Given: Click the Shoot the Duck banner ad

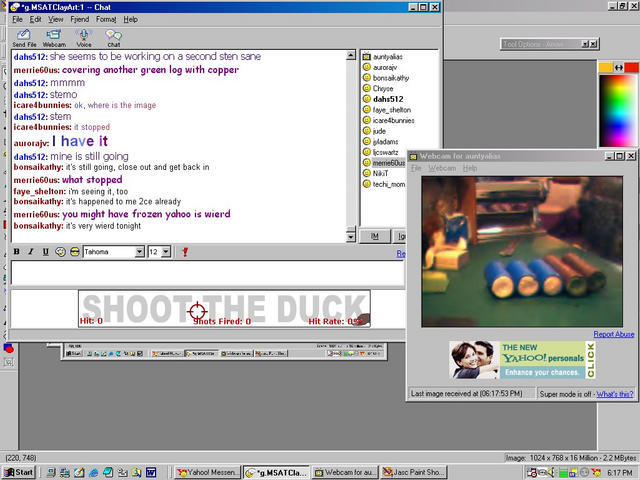Looking at the screenshot, I should coord(224,309).
